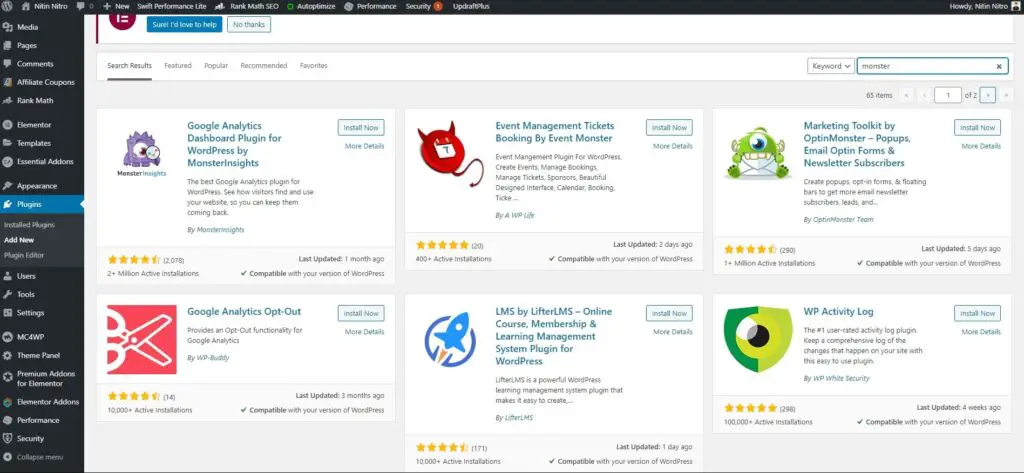Image resolution: width=1024 pixels, height=473 pixels.
Task: Switch to the Popular tab
Action: (216, 66)
